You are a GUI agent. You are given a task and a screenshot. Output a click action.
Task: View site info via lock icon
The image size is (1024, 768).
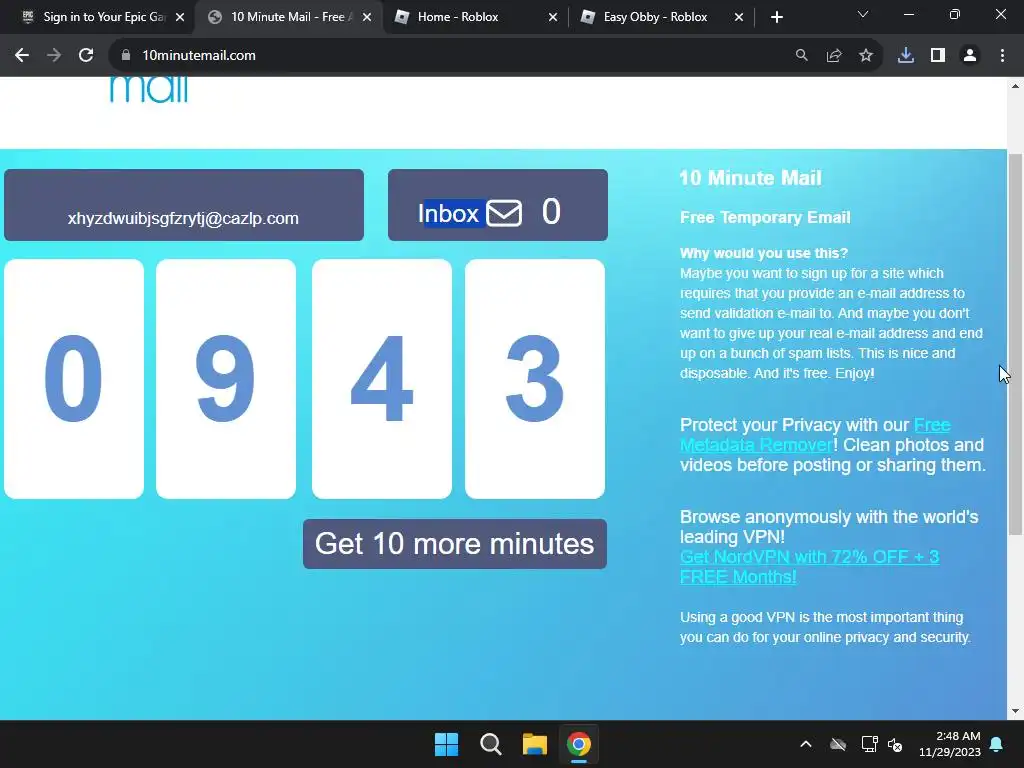click(x=126, y=56)
